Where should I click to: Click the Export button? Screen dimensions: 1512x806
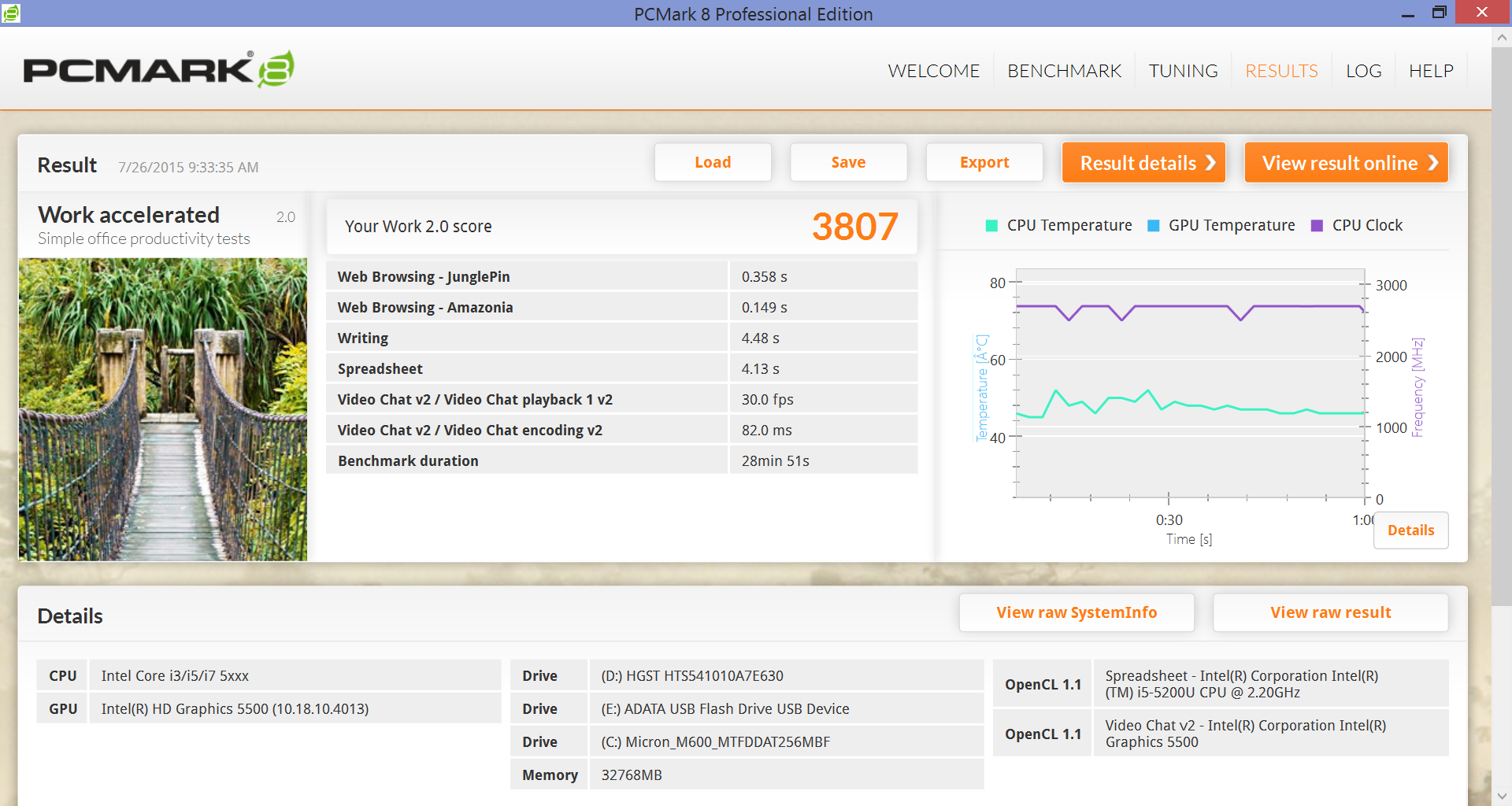click(984, 162)
